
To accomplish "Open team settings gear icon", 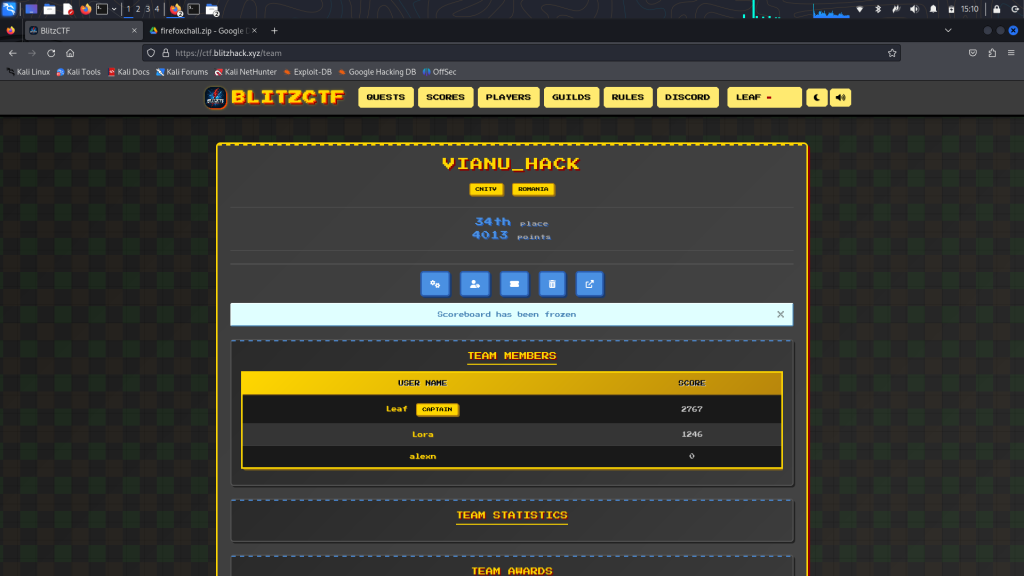I will [435, 284].
